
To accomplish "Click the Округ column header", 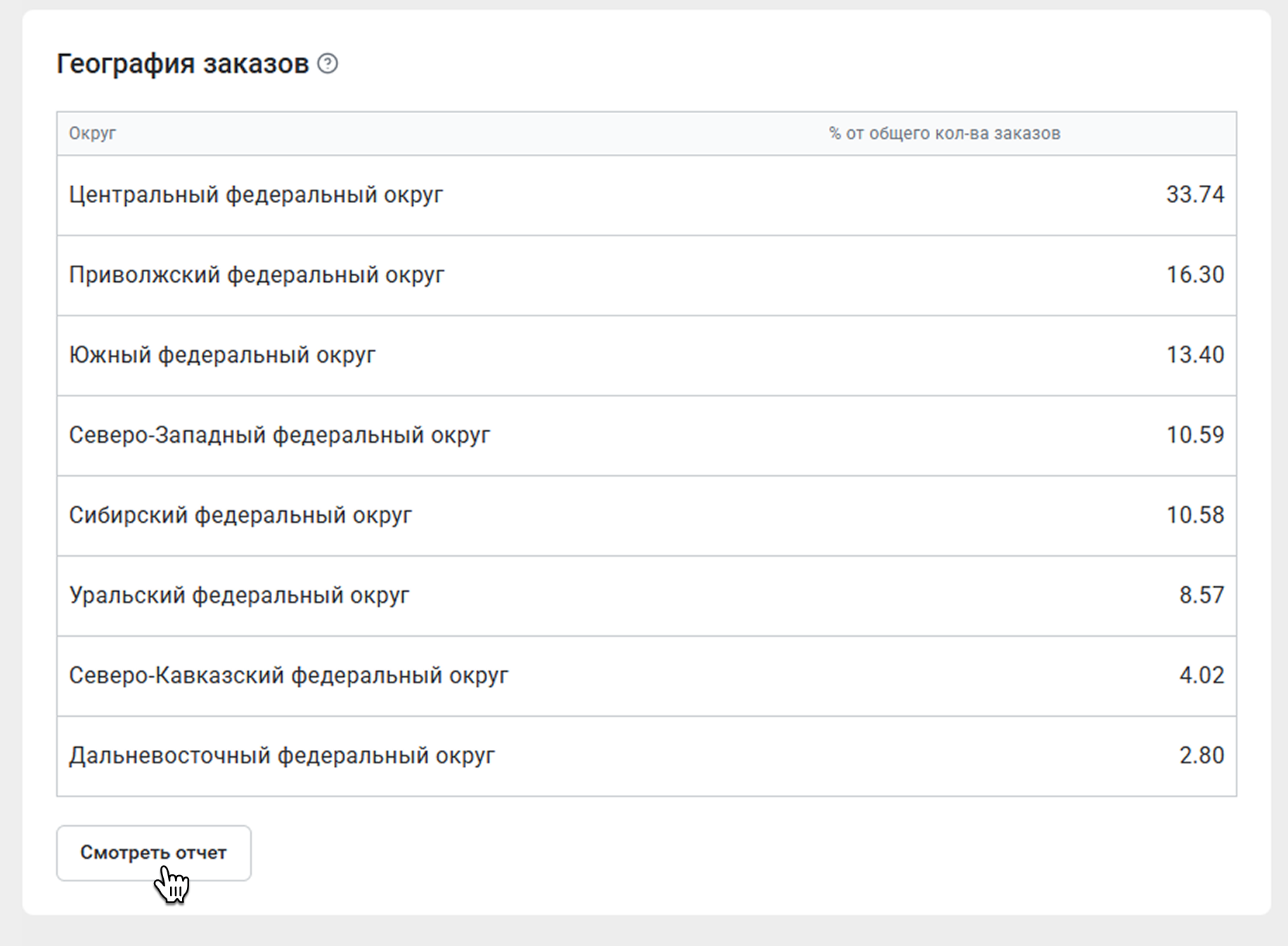I will point(92,134).
